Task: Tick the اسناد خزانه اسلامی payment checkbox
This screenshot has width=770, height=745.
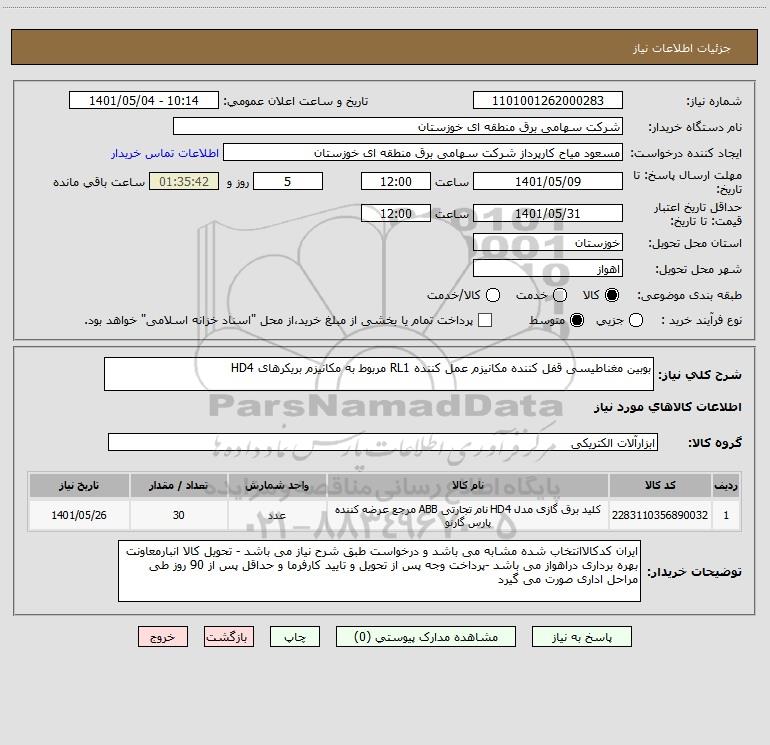Action: click(x=485, y=320)
